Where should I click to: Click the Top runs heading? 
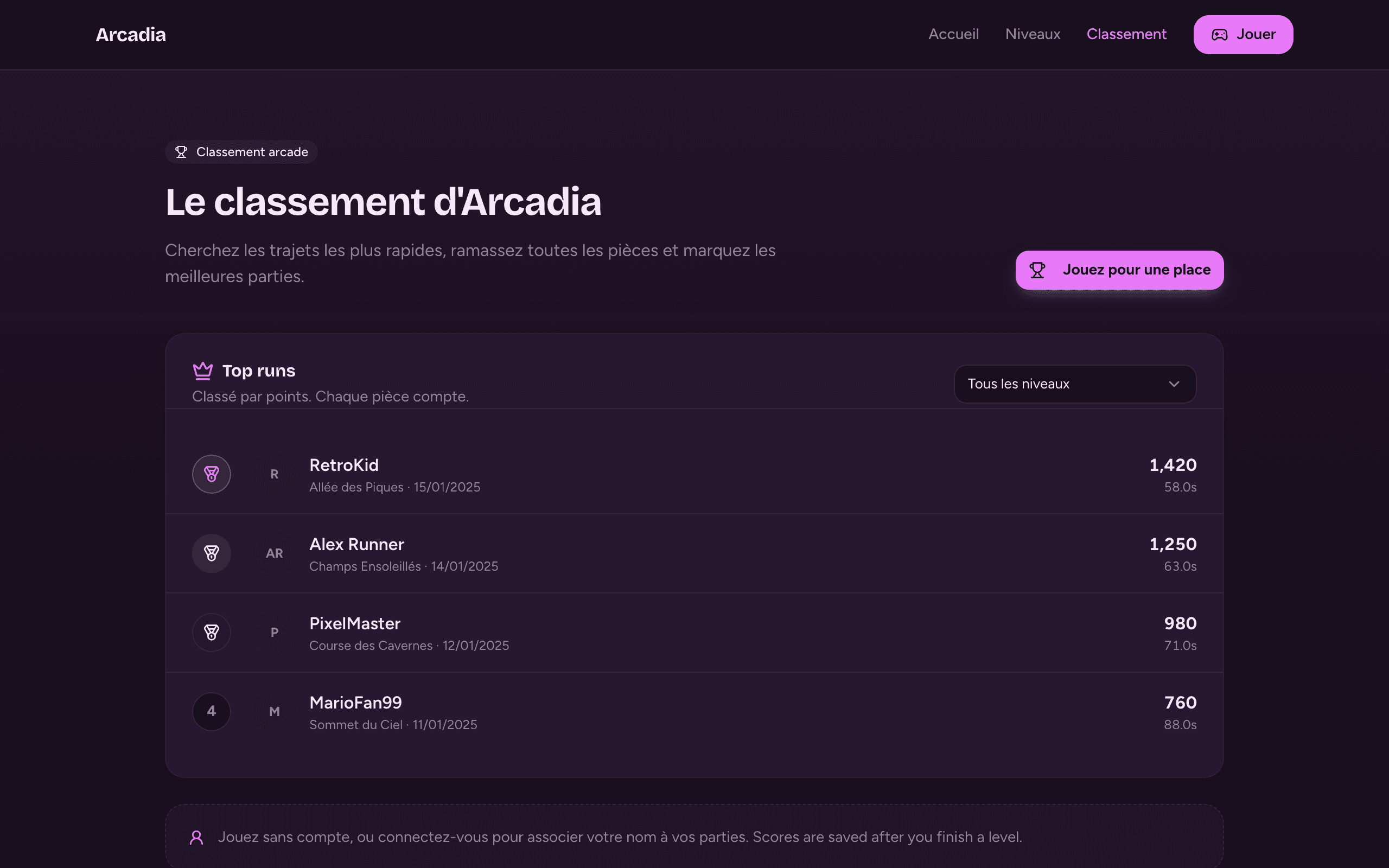pyautogui.click(x=259, y=371)
